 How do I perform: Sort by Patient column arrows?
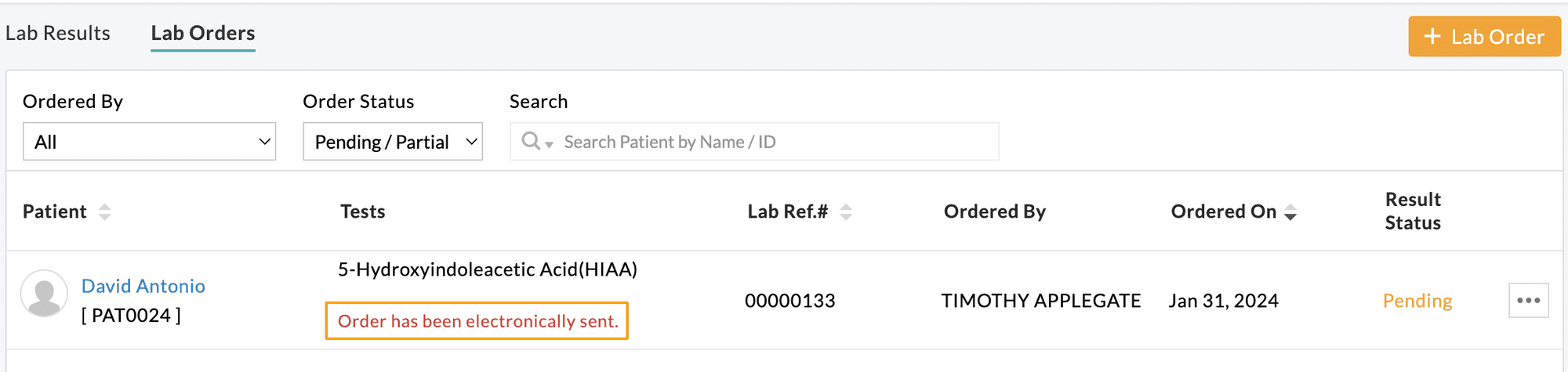click(104, 211)
